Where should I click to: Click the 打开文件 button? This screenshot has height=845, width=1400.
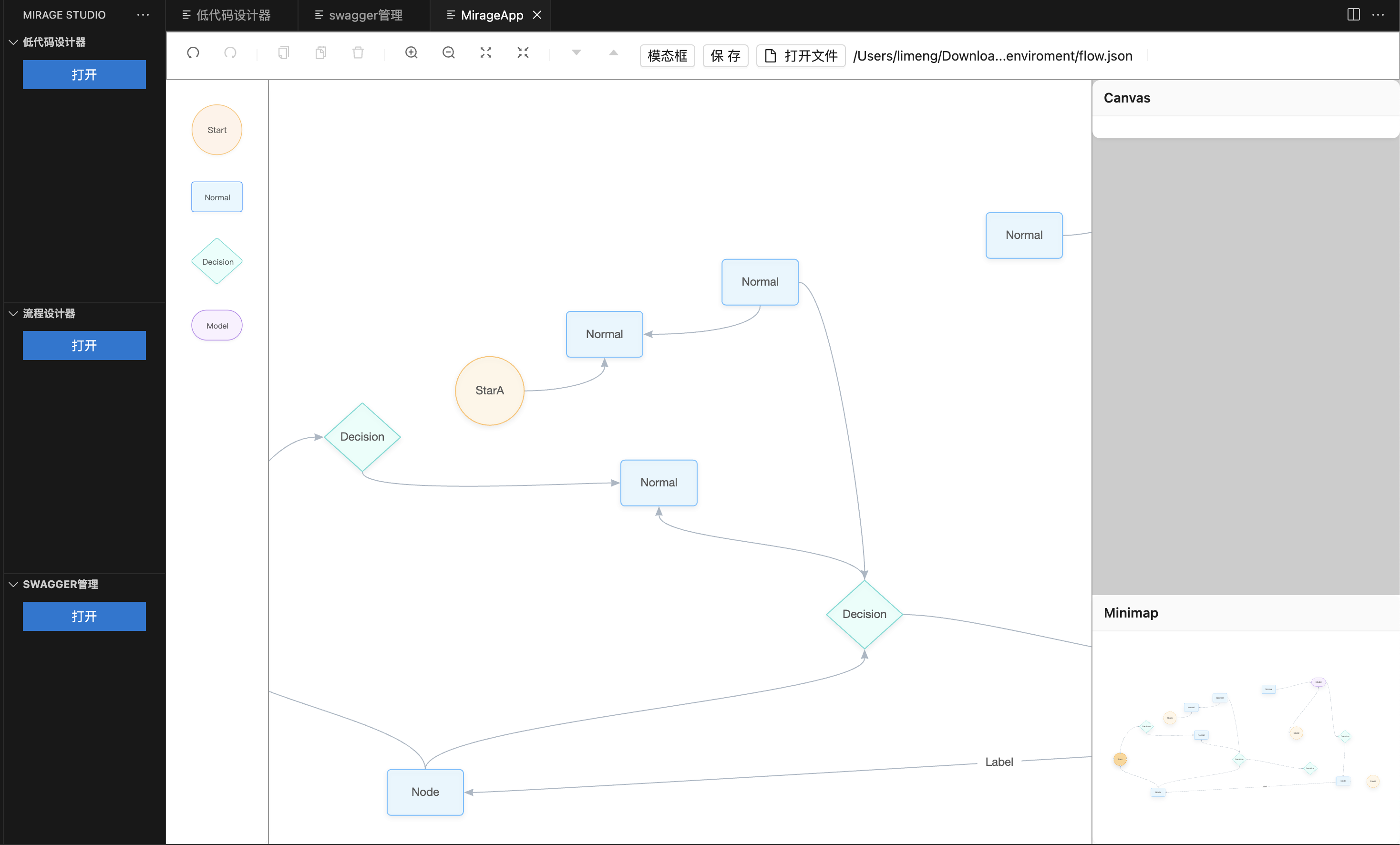(801, 56)
